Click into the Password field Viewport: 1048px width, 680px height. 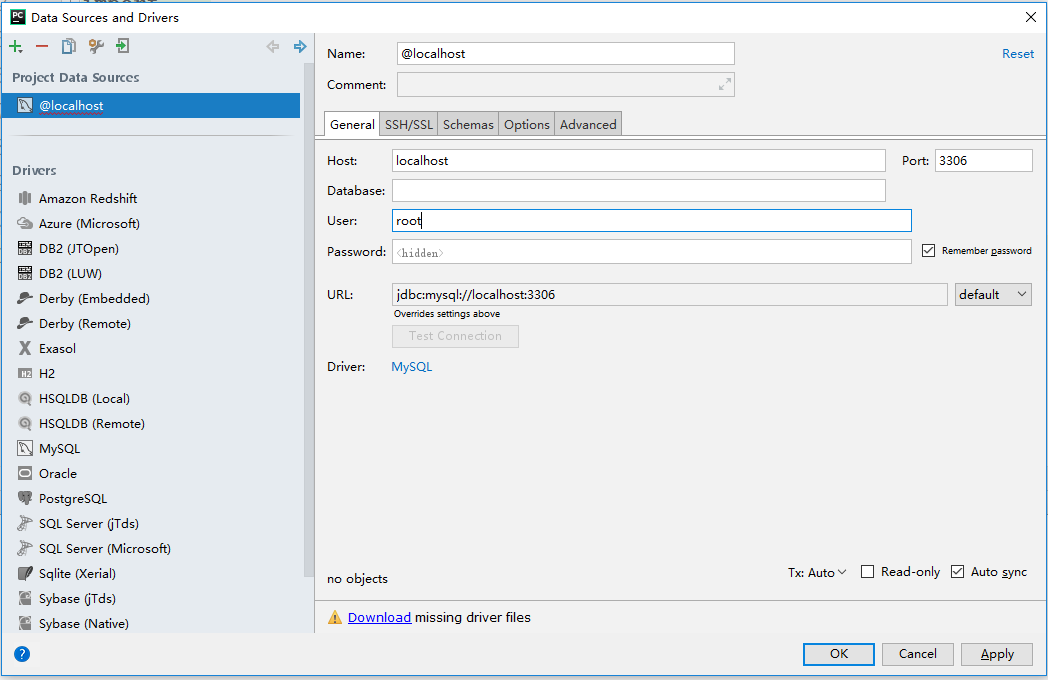[x=652, y=251]
